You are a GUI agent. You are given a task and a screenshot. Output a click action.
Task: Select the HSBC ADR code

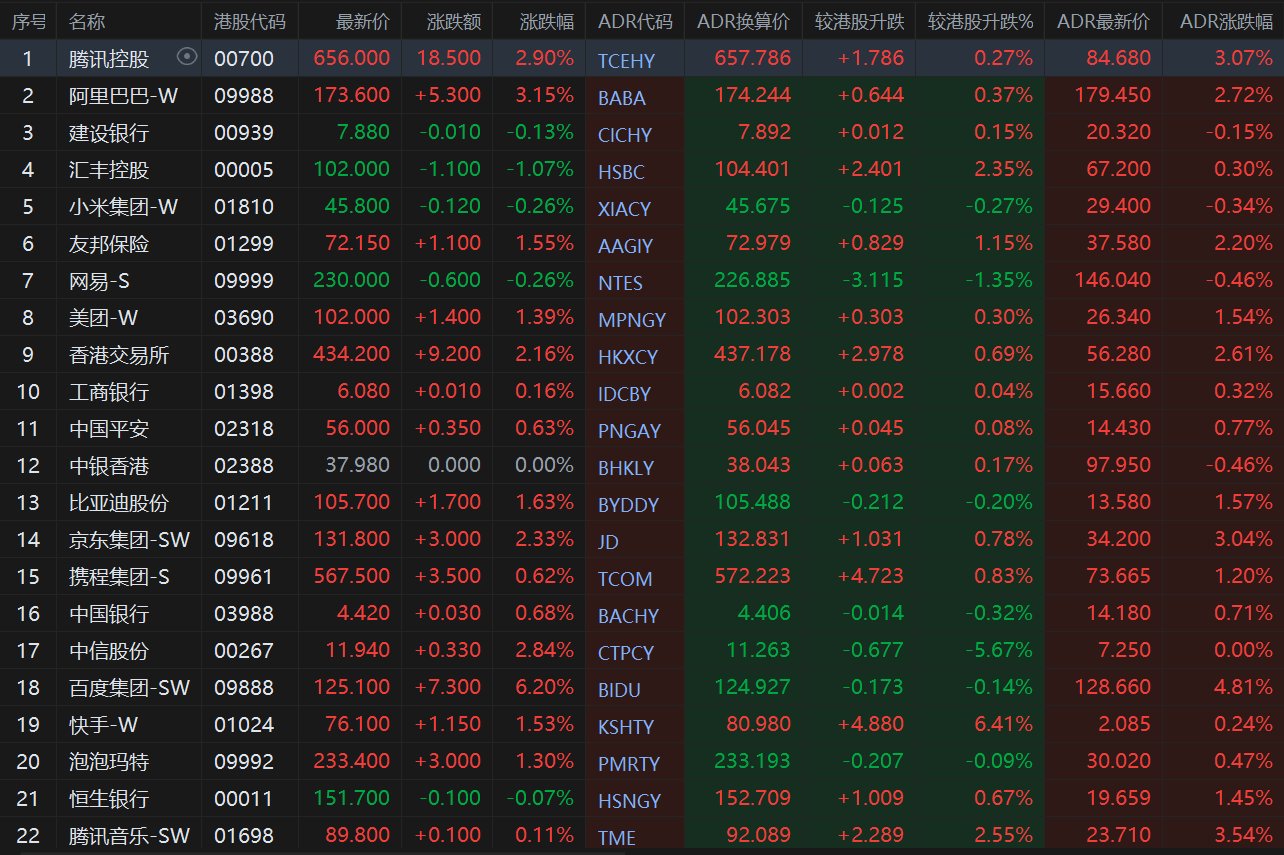621,172
